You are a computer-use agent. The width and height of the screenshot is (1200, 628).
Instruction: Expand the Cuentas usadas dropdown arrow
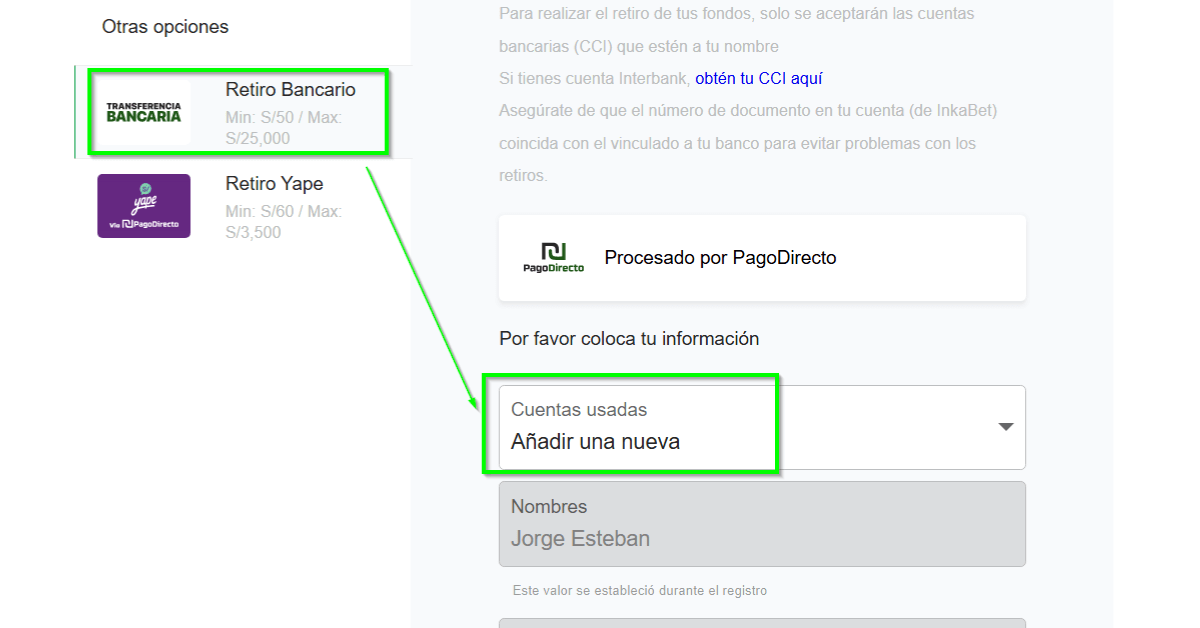pyautogui.click(x=1006, y=427)
